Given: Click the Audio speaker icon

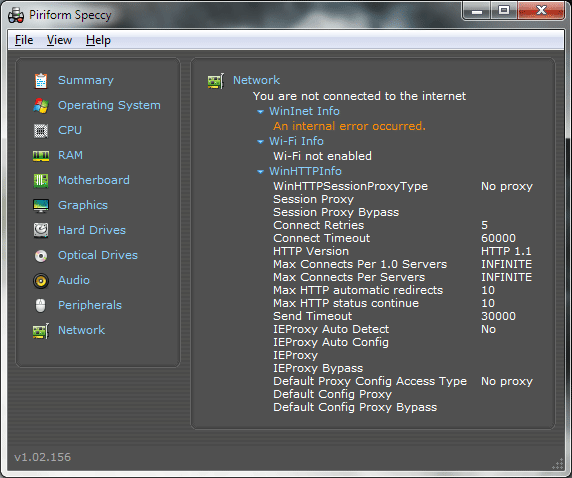Looking at the screenshot, I should click(41, 281).
